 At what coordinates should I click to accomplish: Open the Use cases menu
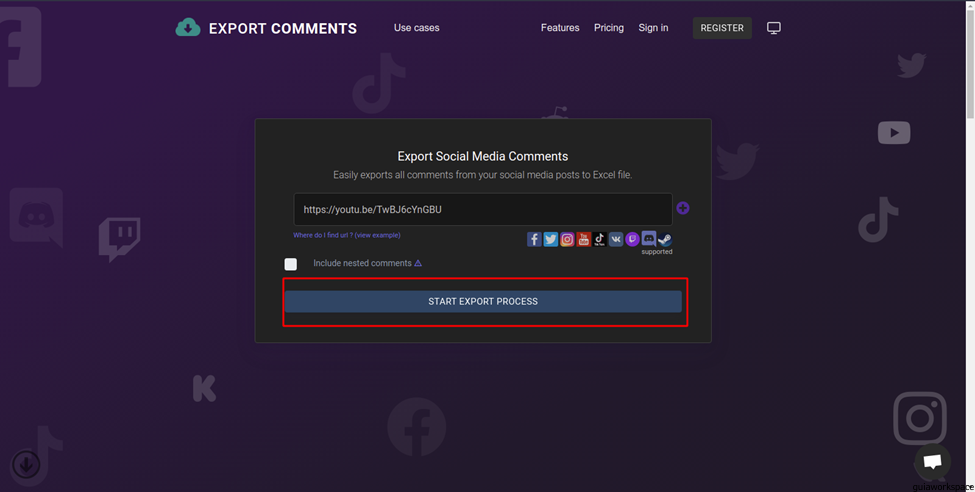click(417, 28)
